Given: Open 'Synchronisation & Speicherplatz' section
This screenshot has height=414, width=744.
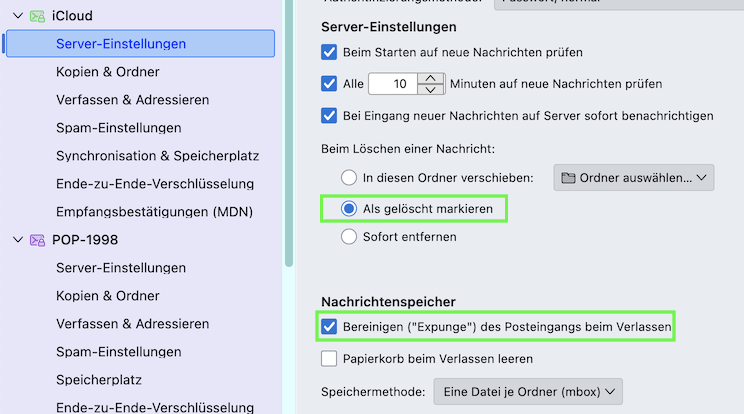Looking at the screenshot, I should tap(157, 156).
